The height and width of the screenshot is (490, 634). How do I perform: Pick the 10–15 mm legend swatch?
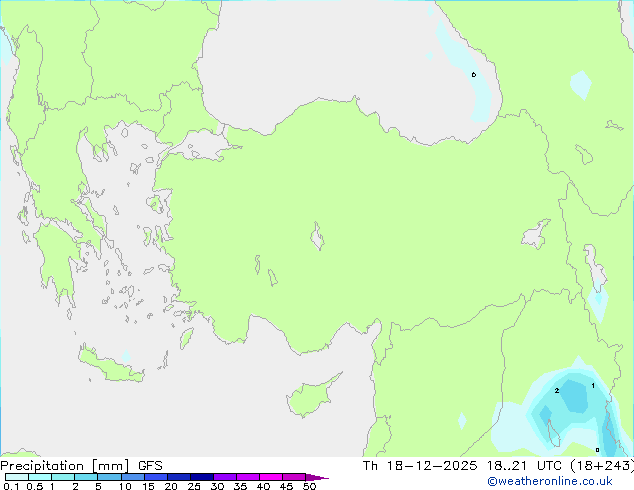coord(132,477)
